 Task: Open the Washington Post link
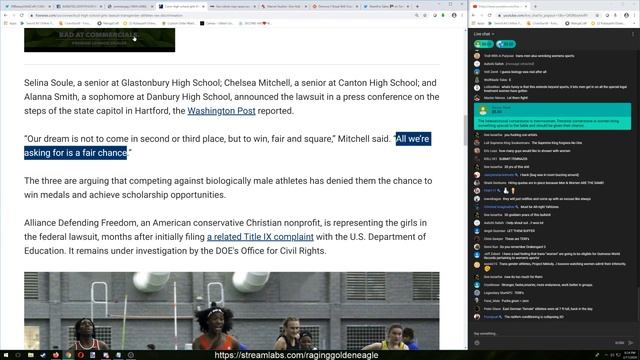(x=221, y=111)
